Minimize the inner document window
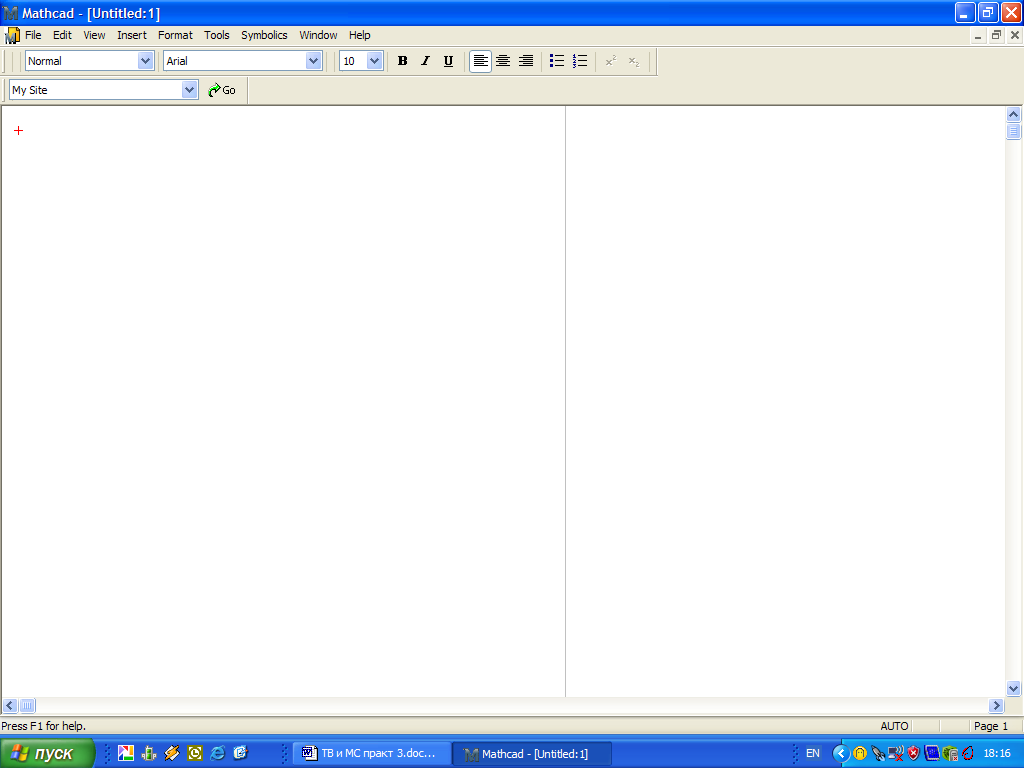This screenshot has height=768, width=1024. pyautogui.click(x=978, y=35)
